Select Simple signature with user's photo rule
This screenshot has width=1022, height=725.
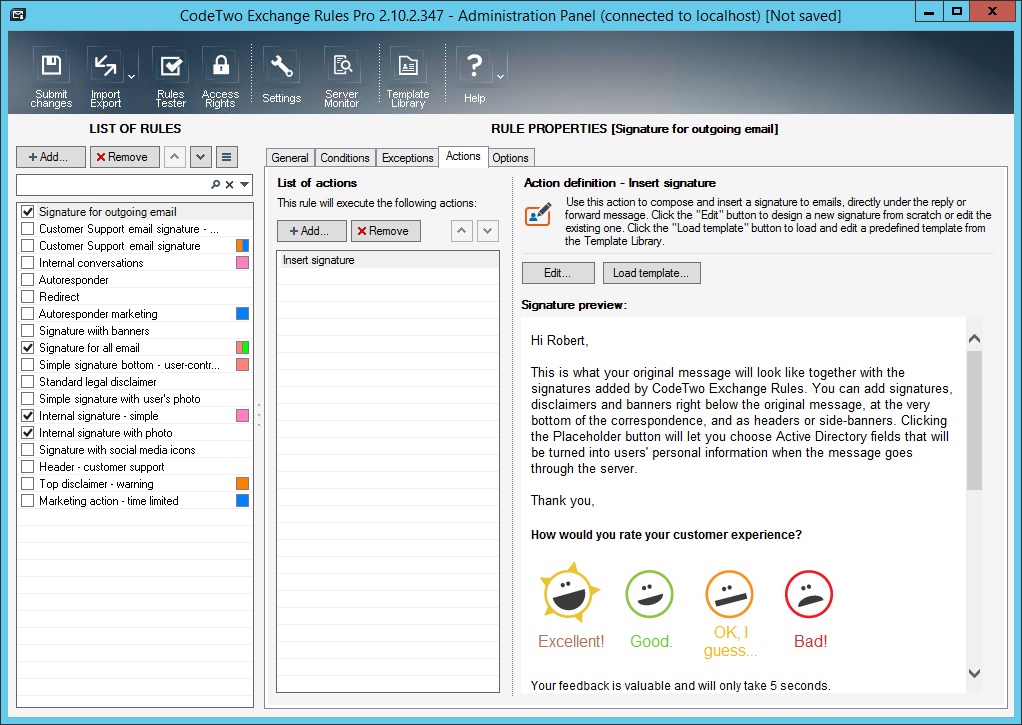pyautogui.click(x=135, y=398)
